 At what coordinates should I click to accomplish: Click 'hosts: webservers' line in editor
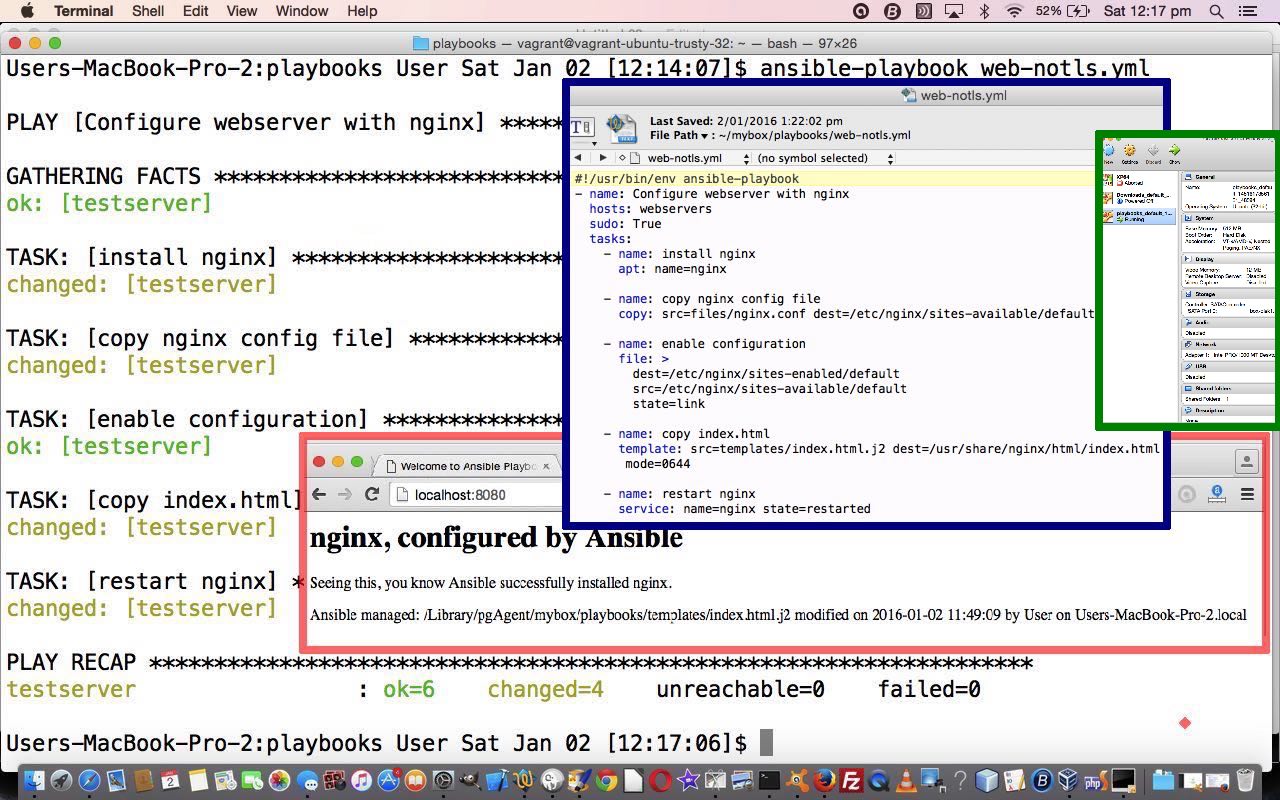[x=650, y=209]
